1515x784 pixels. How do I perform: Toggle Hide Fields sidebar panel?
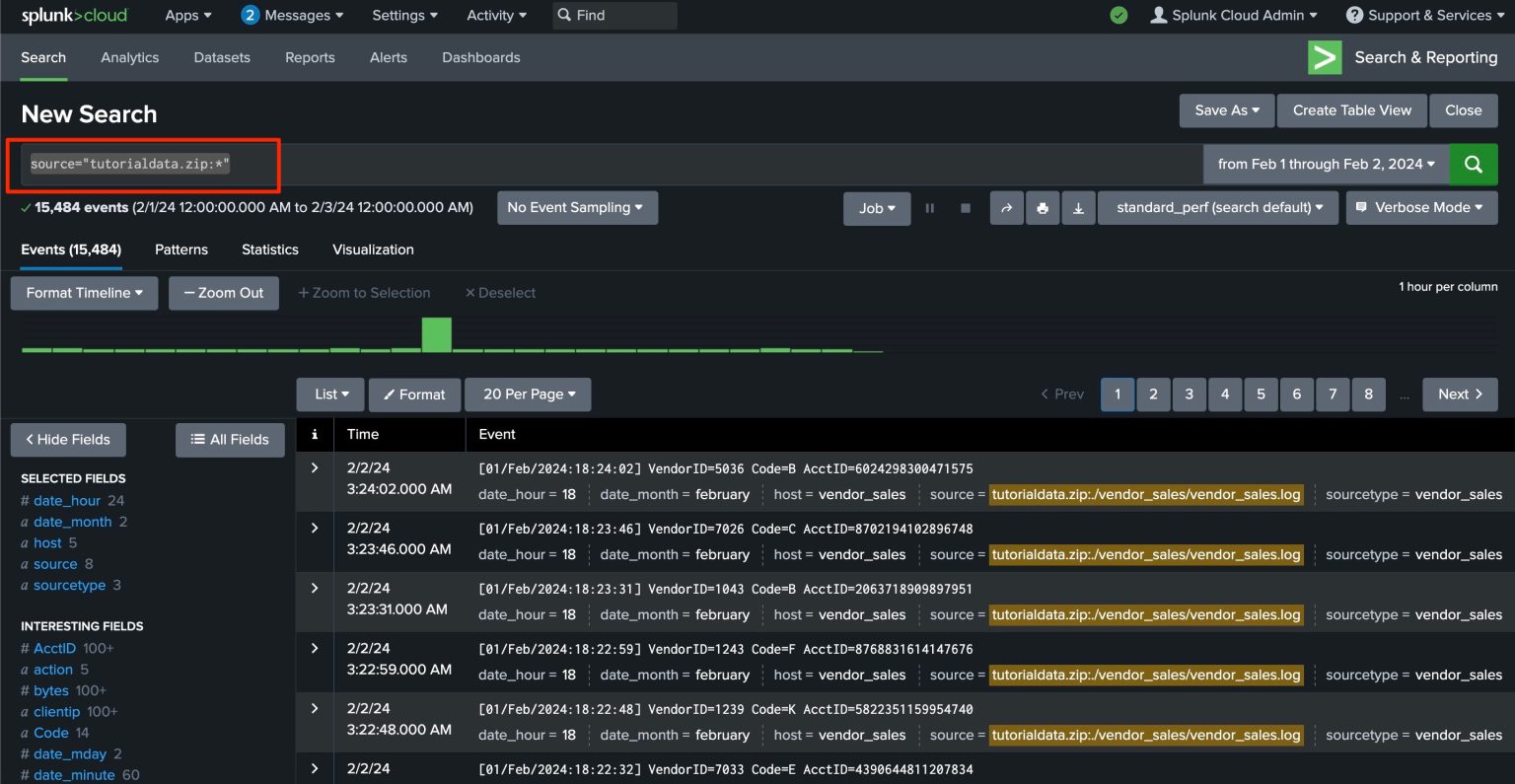coord(67,440)
